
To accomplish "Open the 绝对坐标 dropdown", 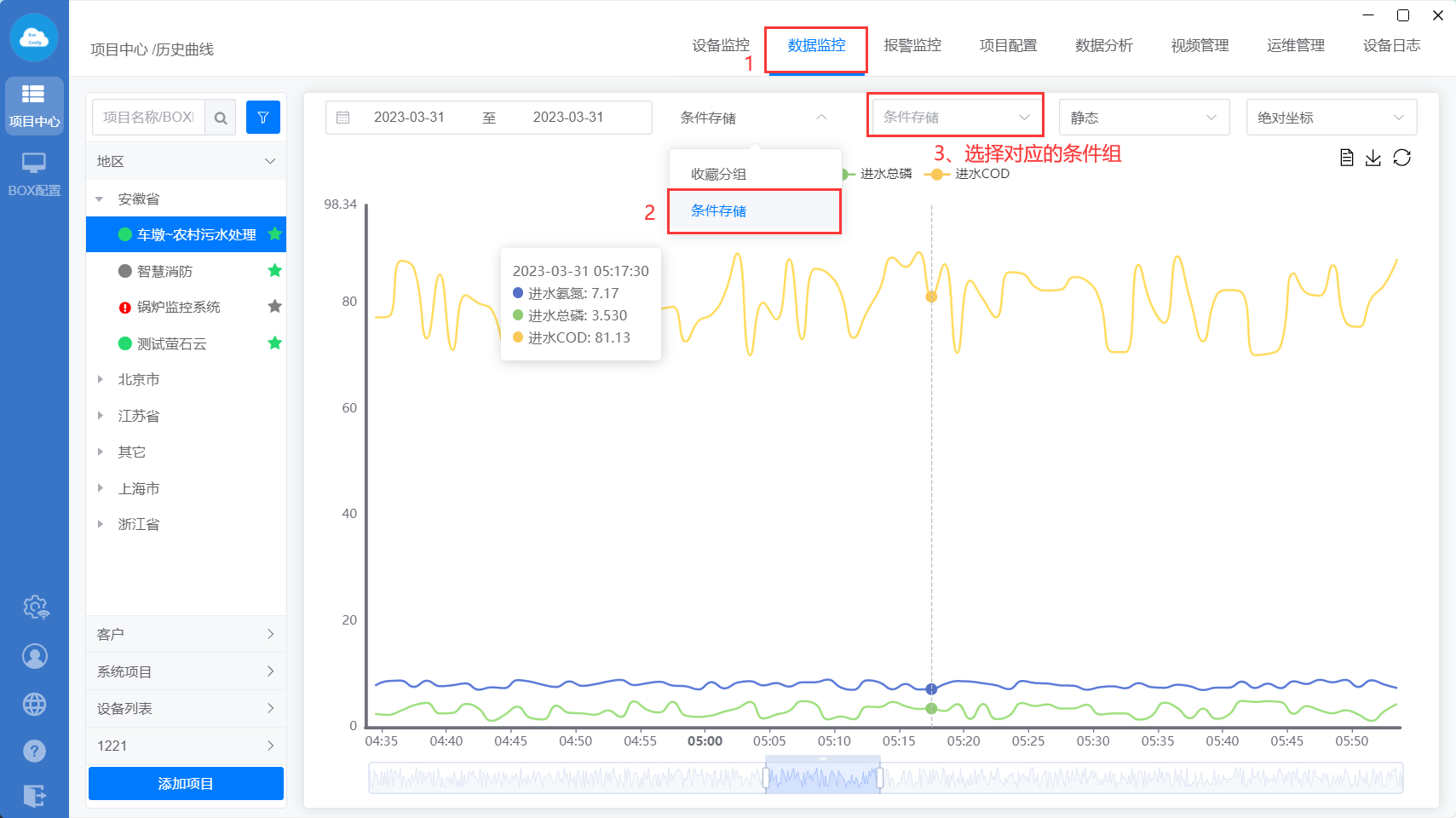I will tap(1331, 118).
